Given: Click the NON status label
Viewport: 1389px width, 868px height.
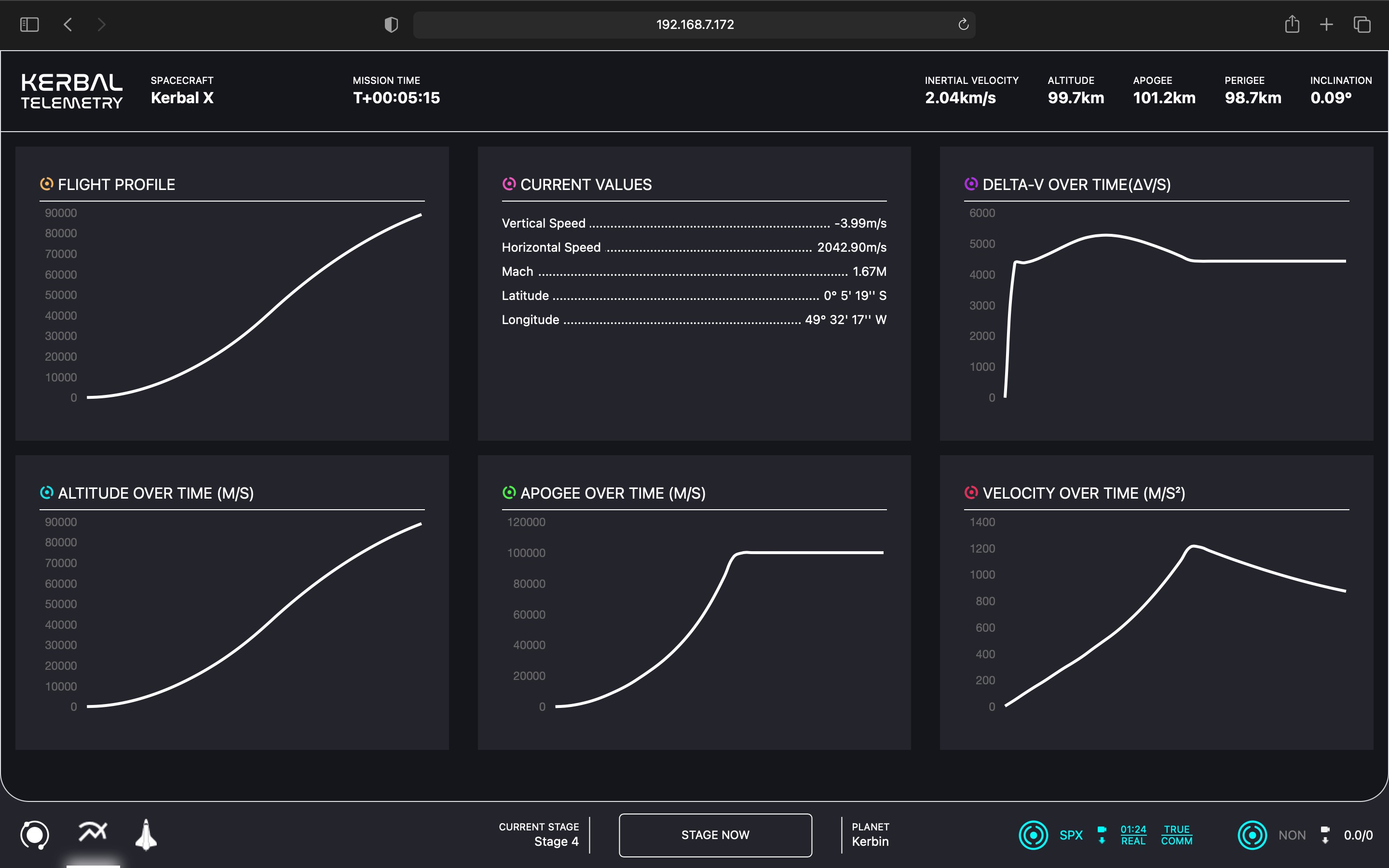Looking at the screenshot, I should [x=1292, y=835].
